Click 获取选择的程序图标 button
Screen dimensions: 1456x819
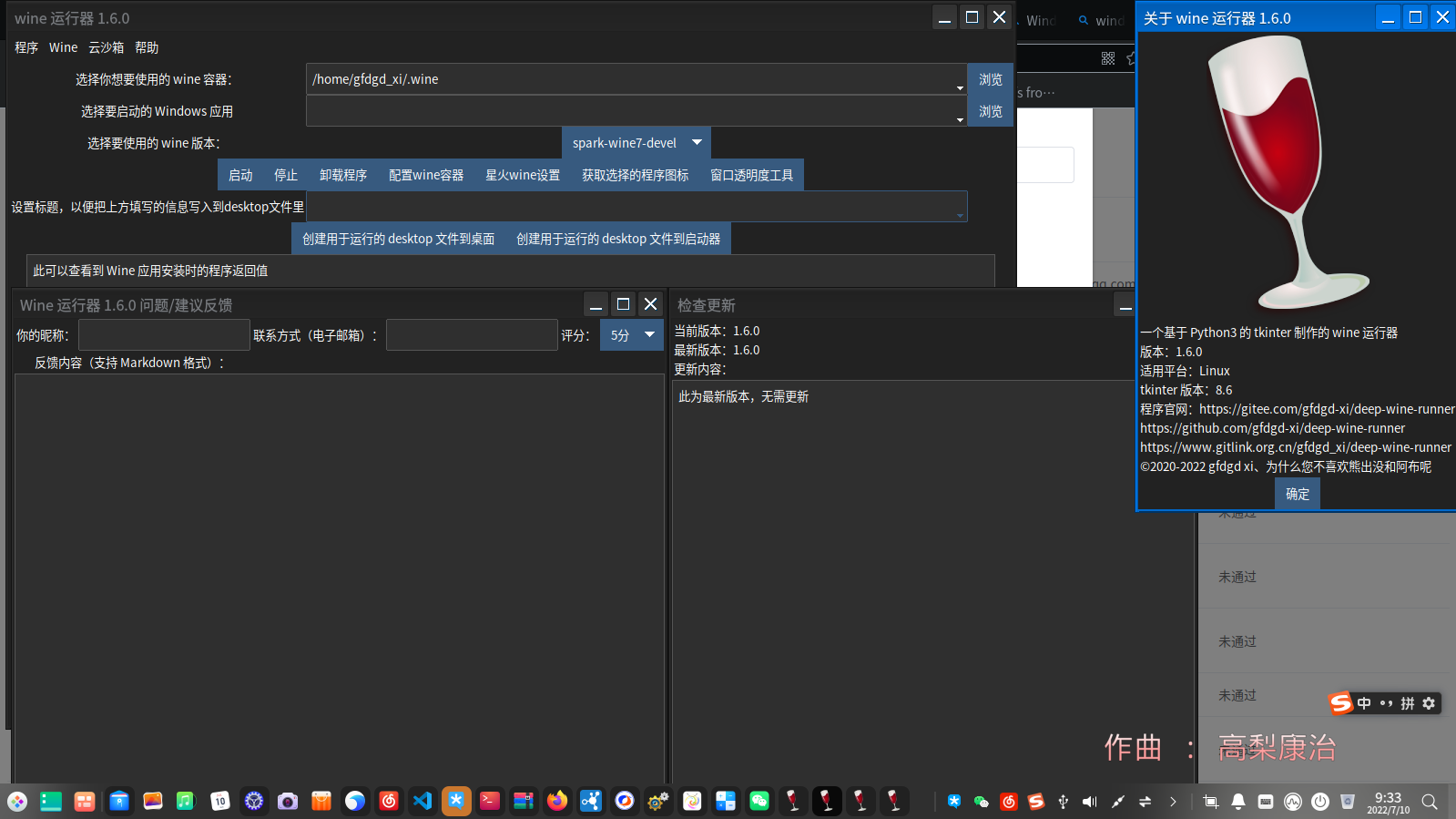pyautogui.click(x=636, y=175)
